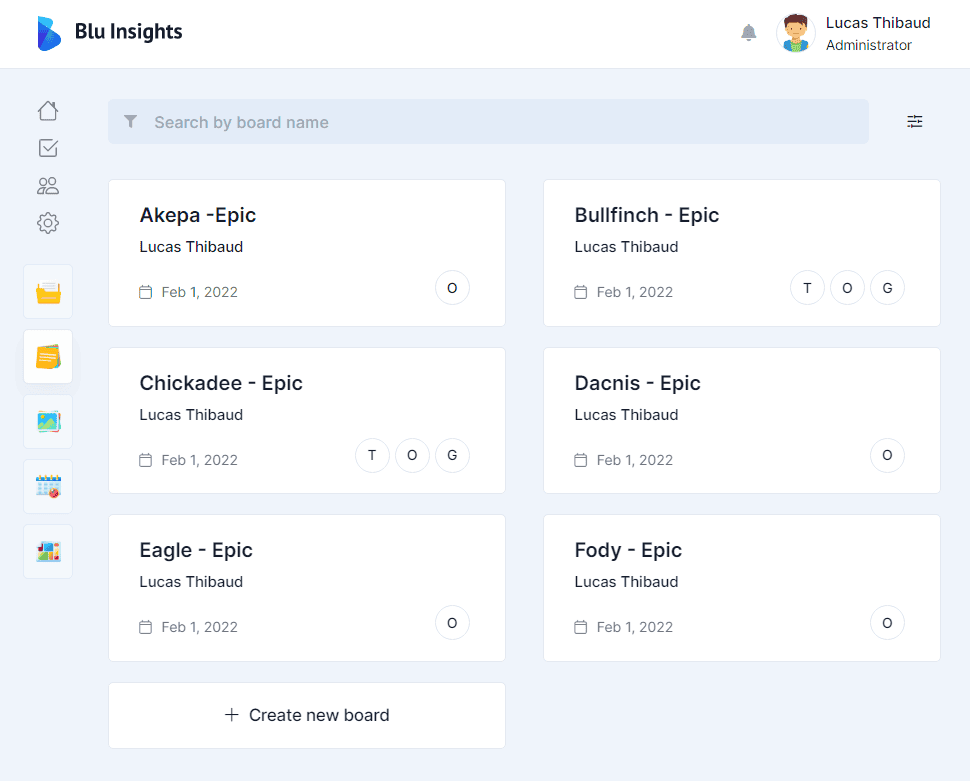Open the Home icon in sidebar
The width and height of the screenshot is (970, 781).
(x=48, y=111)
